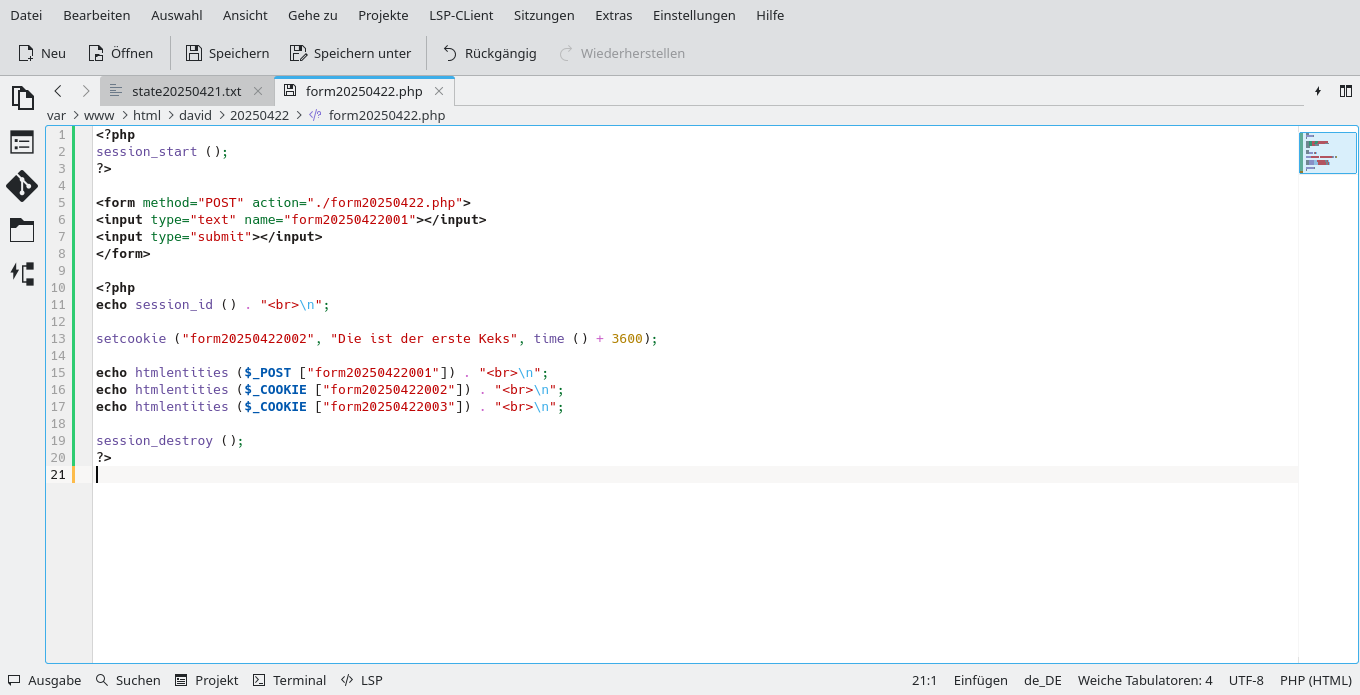The width and height of the screenshot is (1360, 695).
Task: Open the Filesystem browser sidebar panel
Action: [22, 230]
